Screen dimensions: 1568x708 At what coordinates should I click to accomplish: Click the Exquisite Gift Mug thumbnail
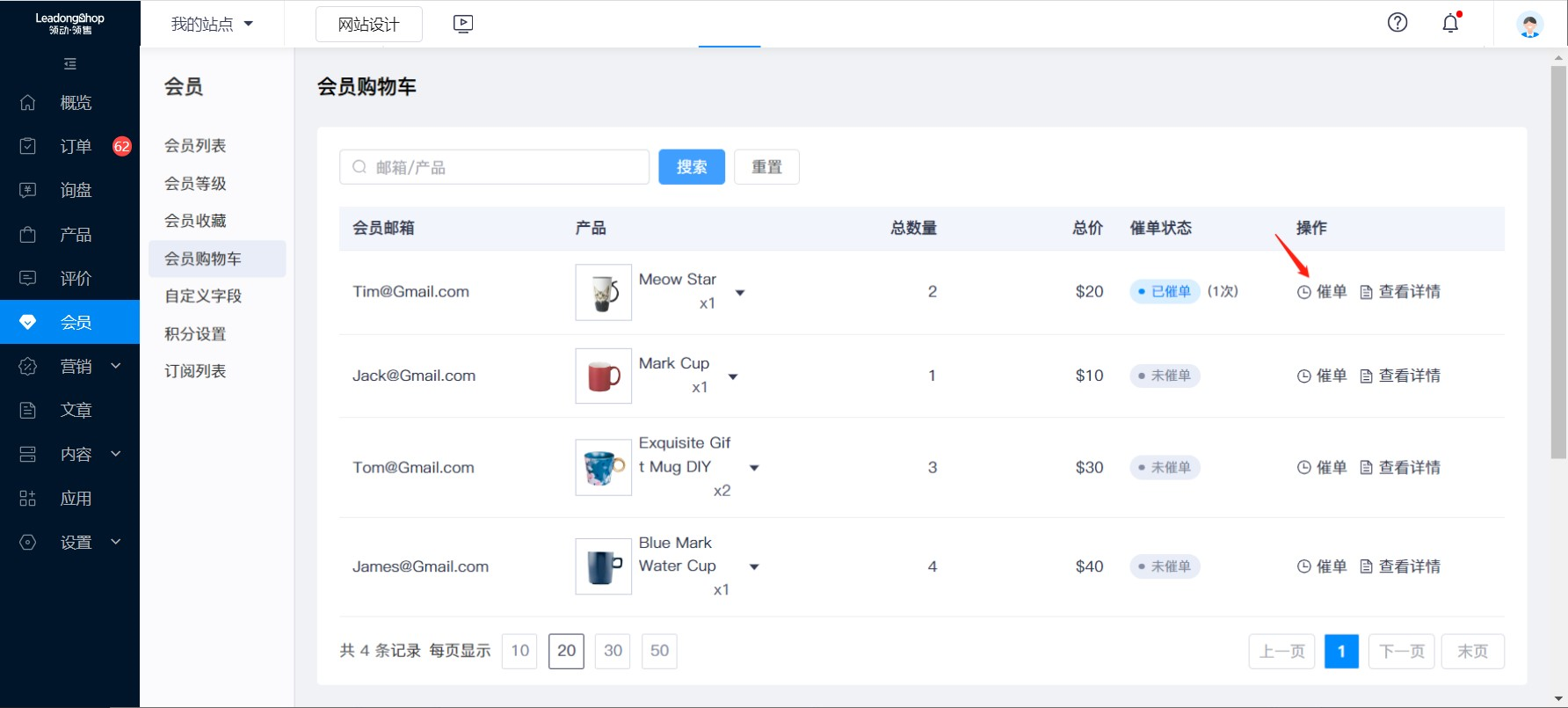click(x=604, y=467)
